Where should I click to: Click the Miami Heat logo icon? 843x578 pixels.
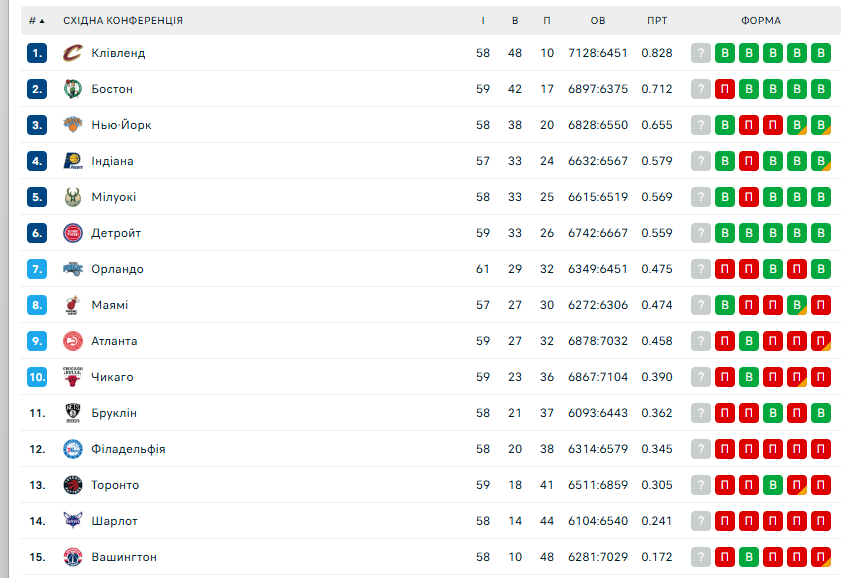tap(72, 305)
